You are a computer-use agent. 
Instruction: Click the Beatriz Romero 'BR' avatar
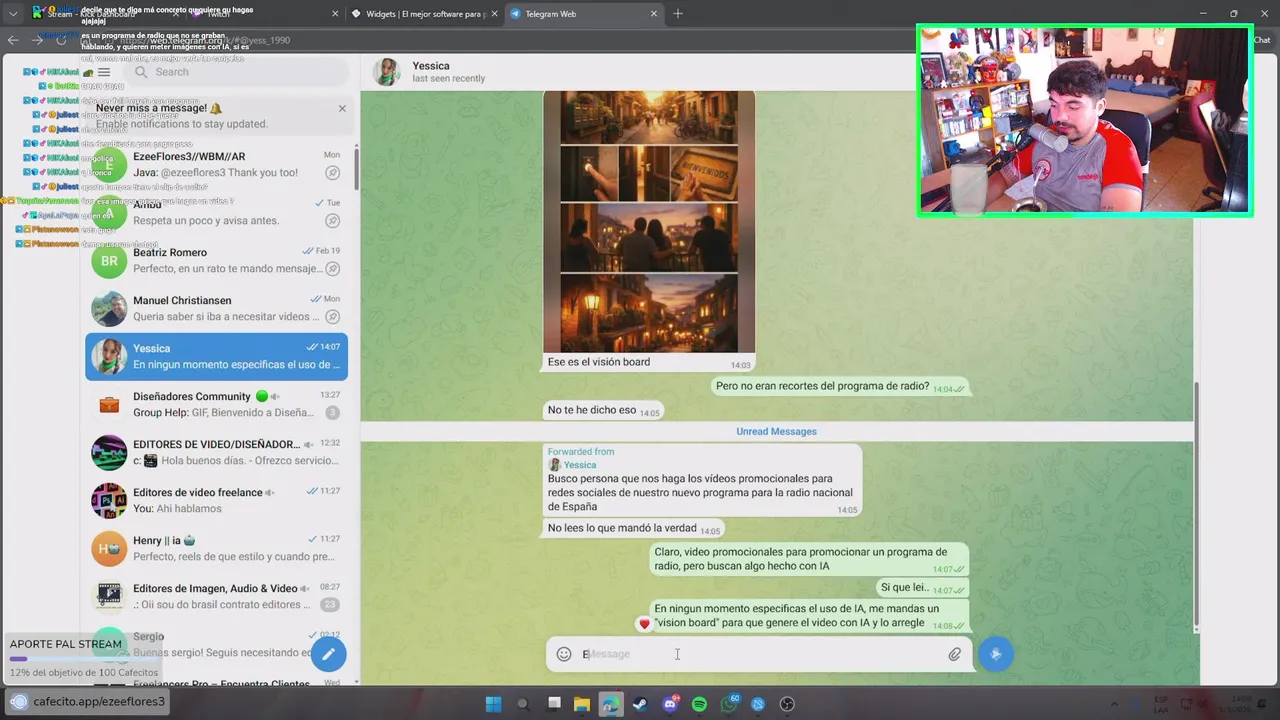tap(109, 260)
